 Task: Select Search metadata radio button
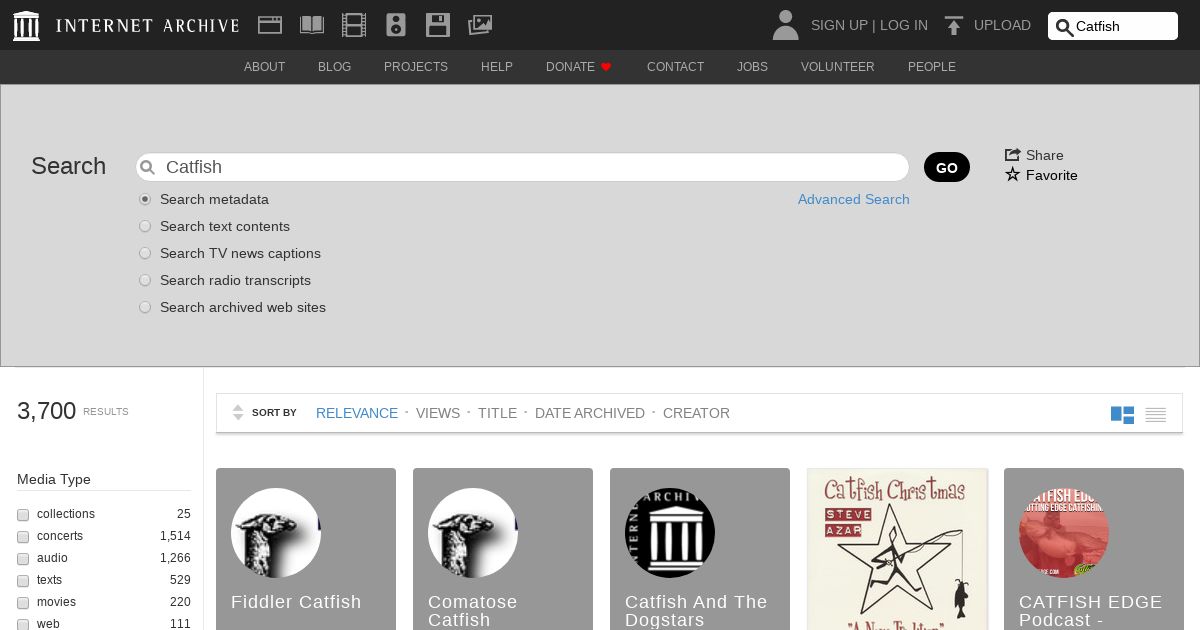pos(145,199)
